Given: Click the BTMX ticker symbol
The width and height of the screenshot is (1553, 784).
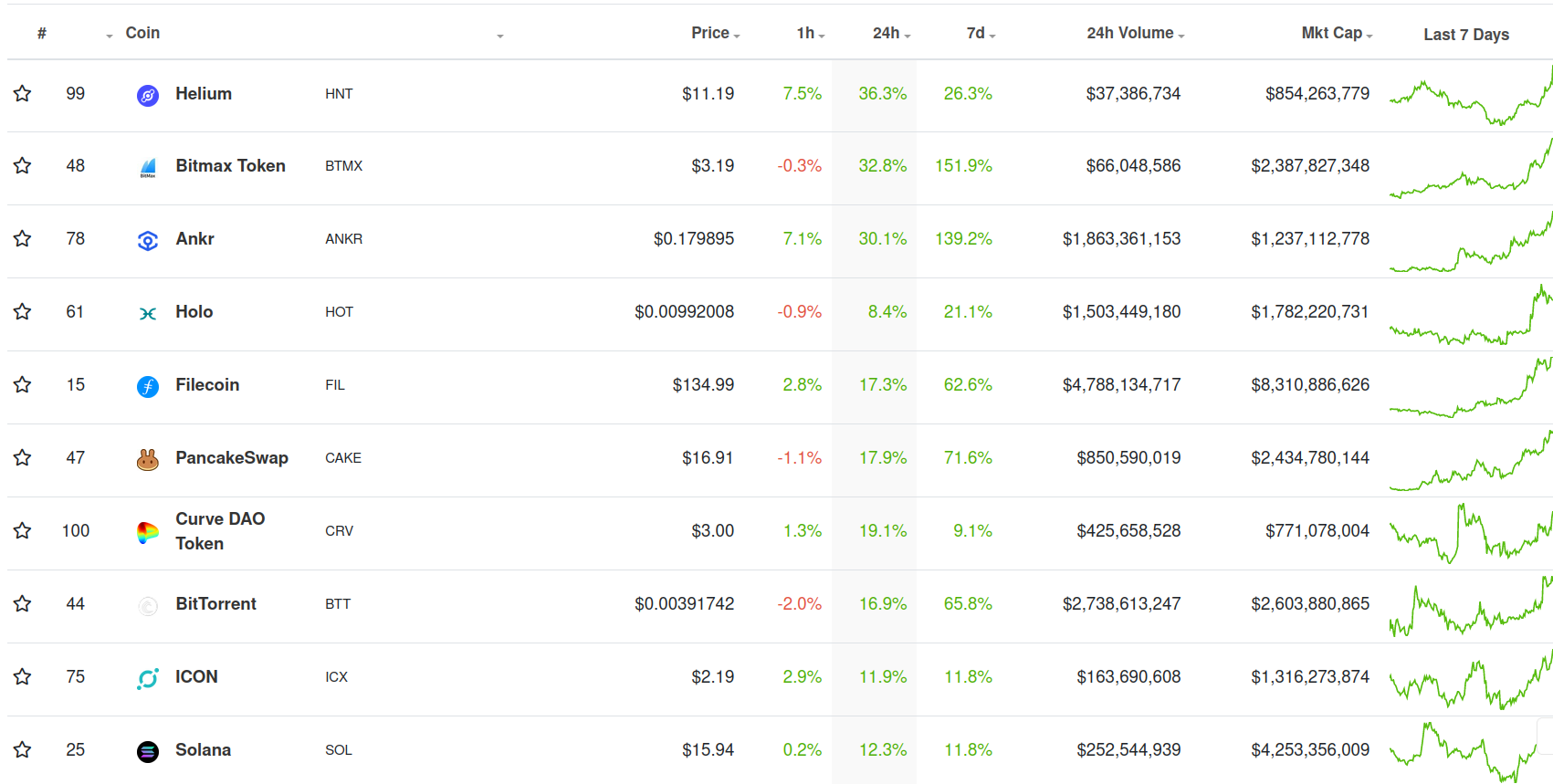Looking at the screenshot, I should click(344, 166).
